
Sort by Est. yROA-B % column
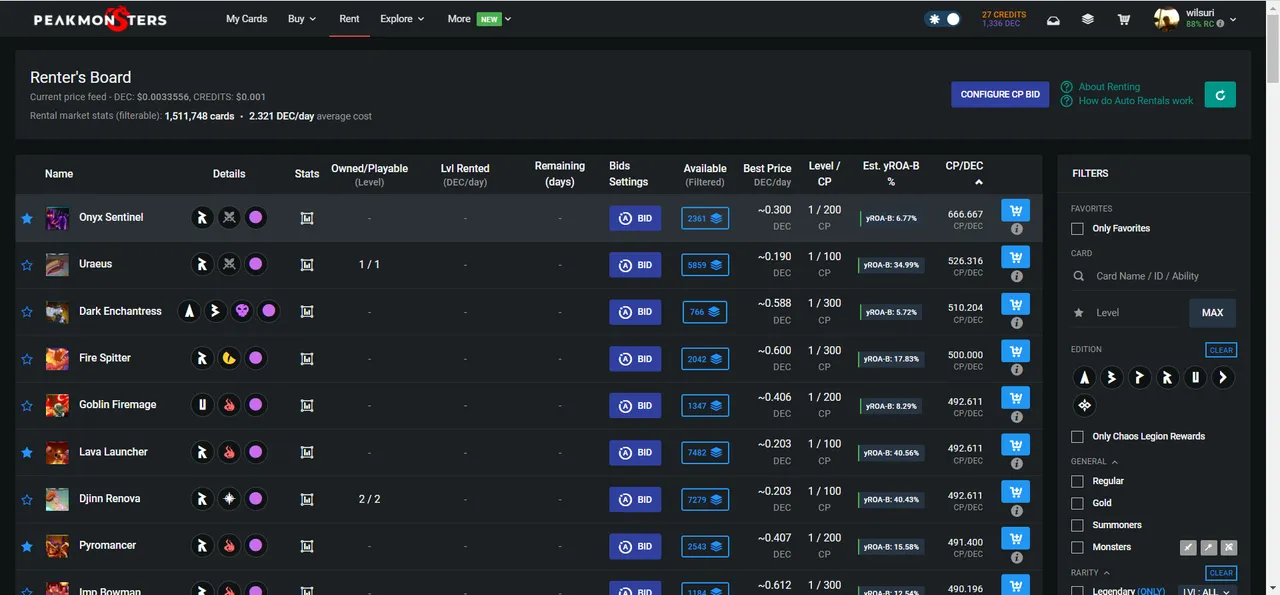pyautogui.click(x=891, y=174)
